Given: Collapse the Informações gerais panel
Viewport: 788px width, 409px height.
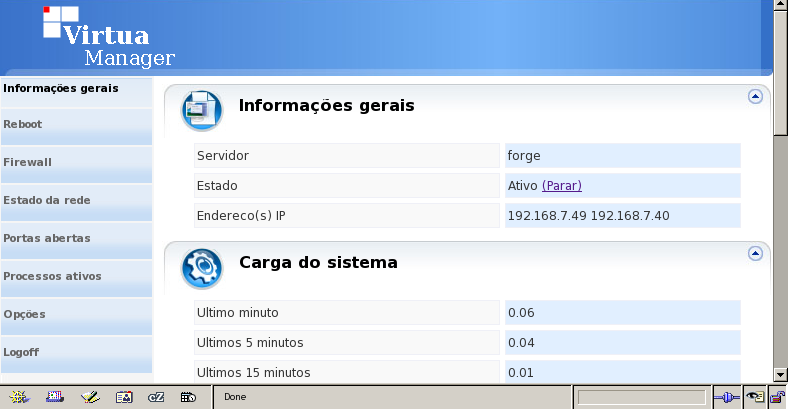Looking at the screenshot, I should 755,96.
